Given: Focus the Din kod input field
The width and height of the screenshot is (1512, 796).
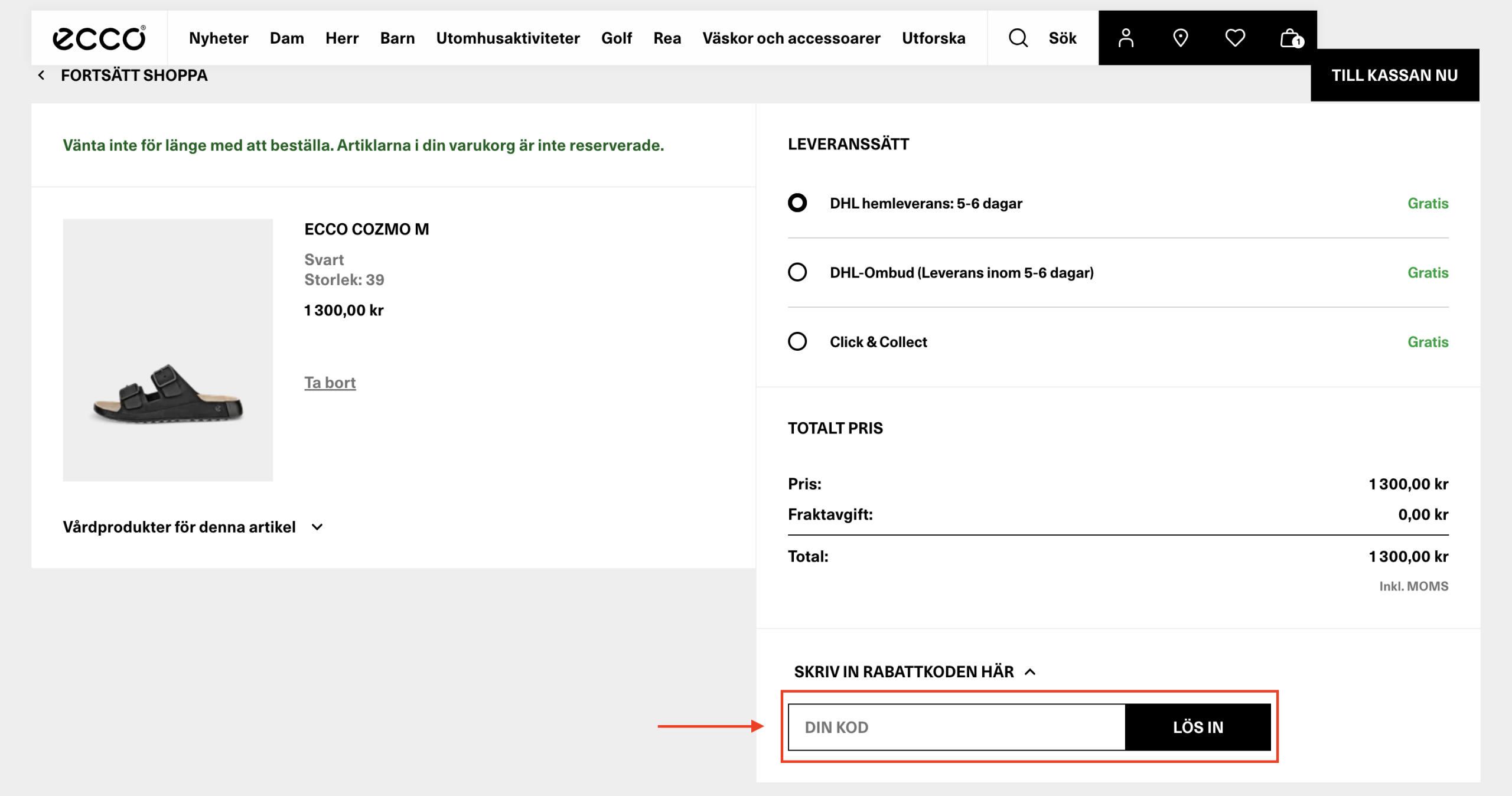Looking at the screenshot, I should pyautogui.click(x=957, y=727).
